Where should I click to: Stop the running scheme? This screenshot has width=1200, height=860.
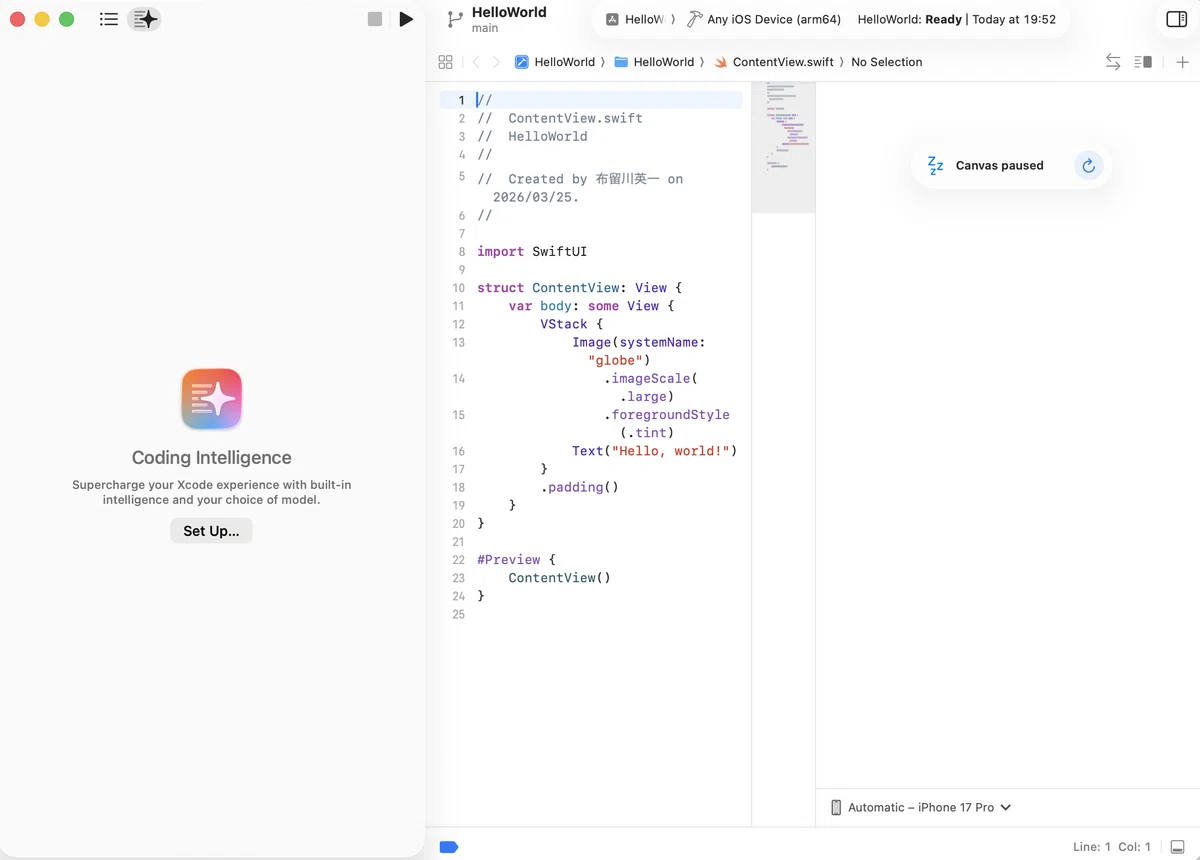click(375, 19)
